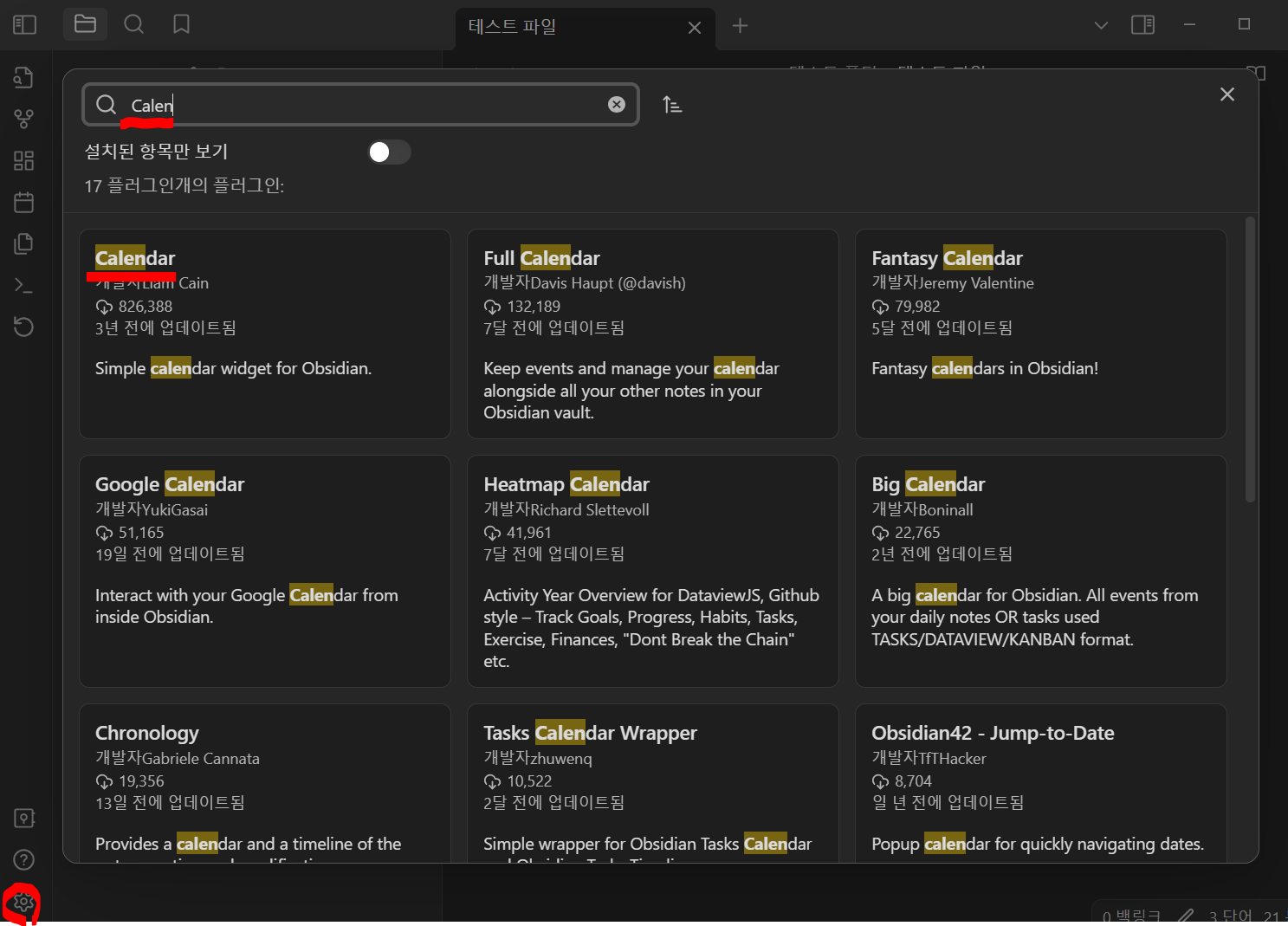Open the Obsidian42 Jump-to-Date plugin card
The image size is (1288, 926).
(x=1041, y=783)
